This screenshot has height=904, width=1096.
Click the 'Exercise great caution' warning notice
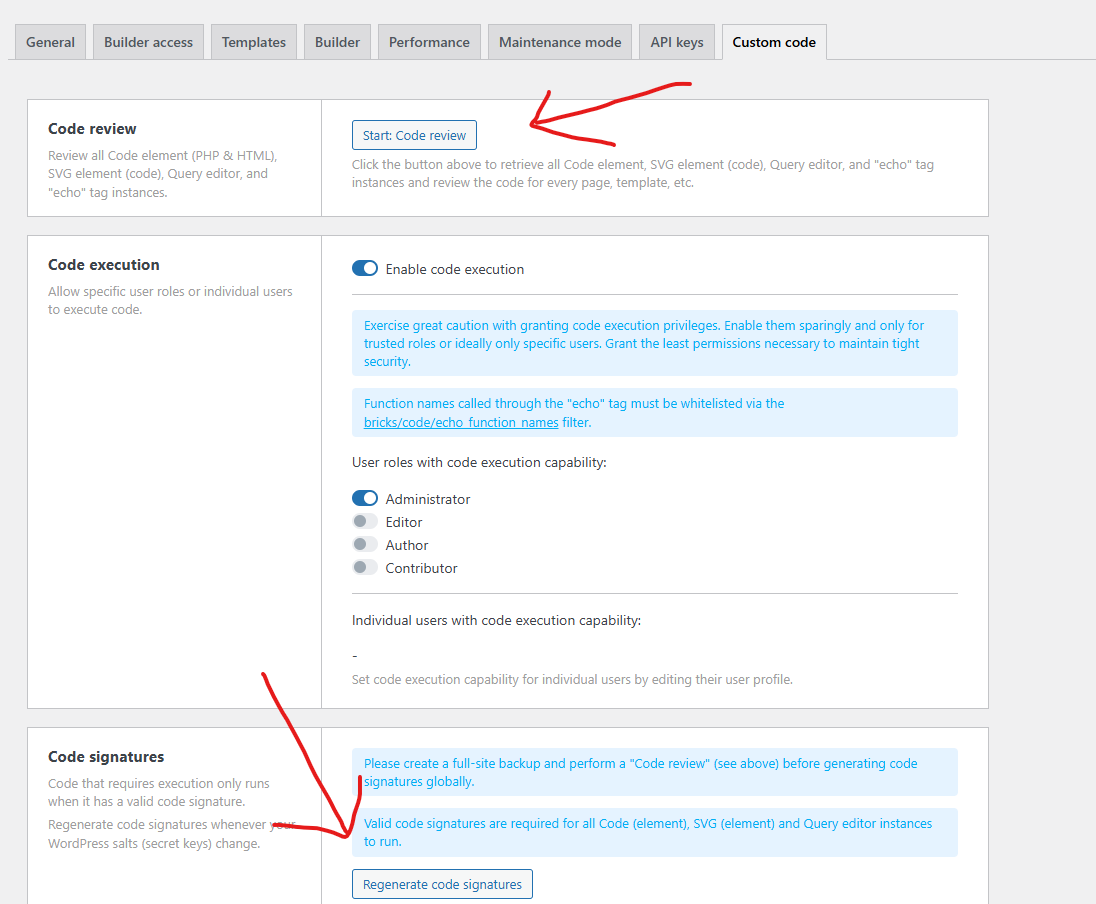pyautogui.click(x=654, y=343)
